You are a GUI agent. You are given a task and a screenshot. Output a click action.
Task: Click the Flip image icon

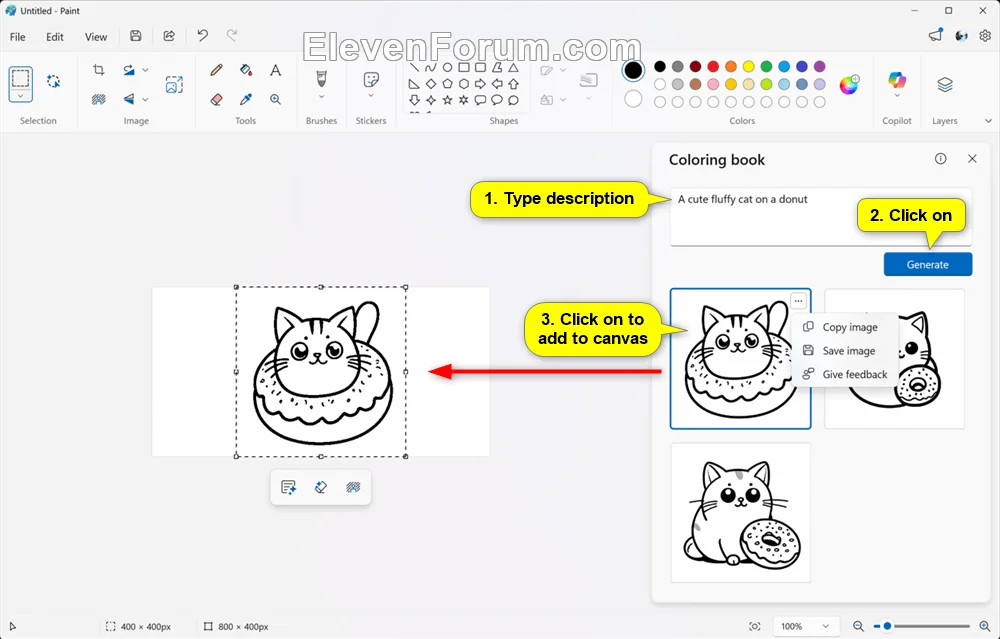point(129,99)
